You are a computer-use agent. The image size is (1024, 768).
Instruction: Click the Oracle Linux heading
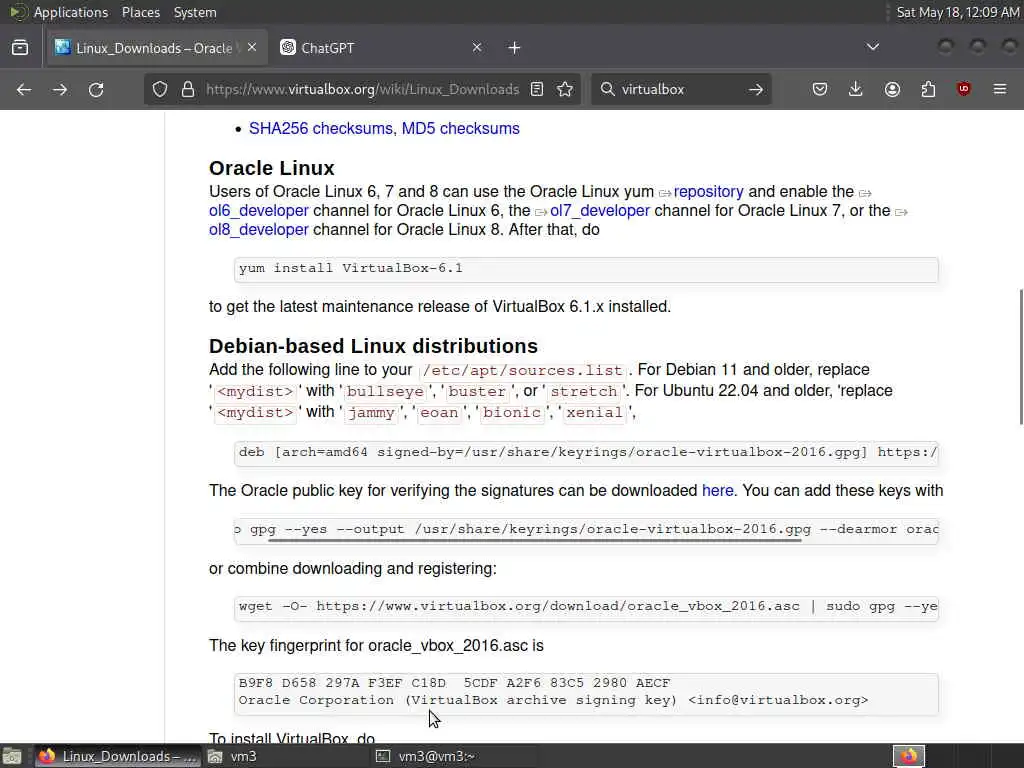pos(272,168)
